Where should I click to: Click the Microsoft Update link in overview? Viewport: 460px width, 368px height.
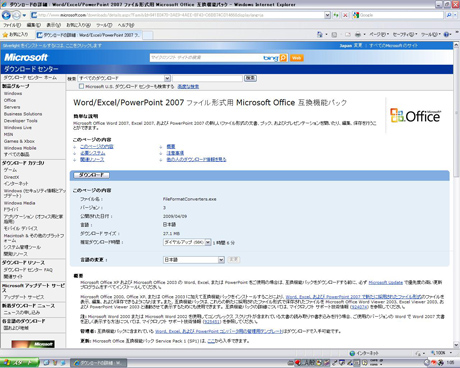tap(386, 283)
